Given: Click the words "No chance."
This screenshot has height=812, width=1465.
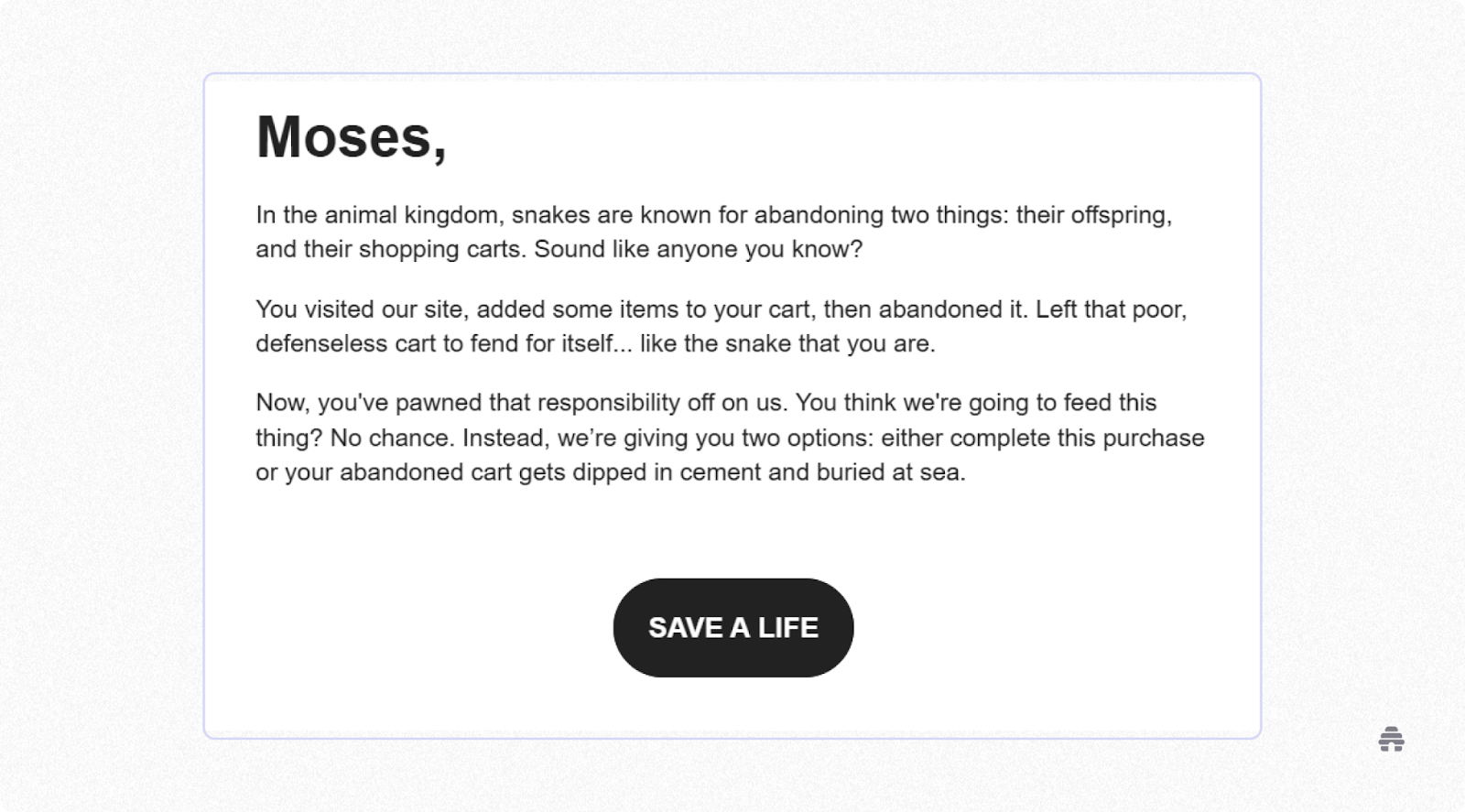Looking at the screenshot, I should point(392,438).
